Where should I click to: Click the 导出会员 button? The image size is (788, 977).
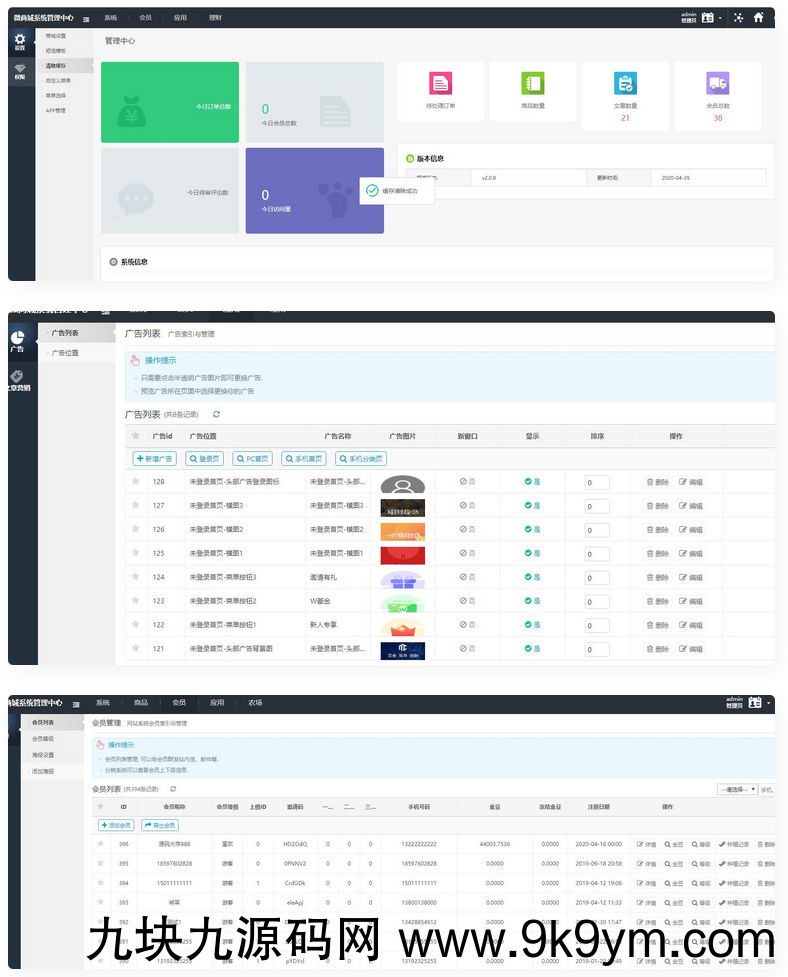coord(160,825)
